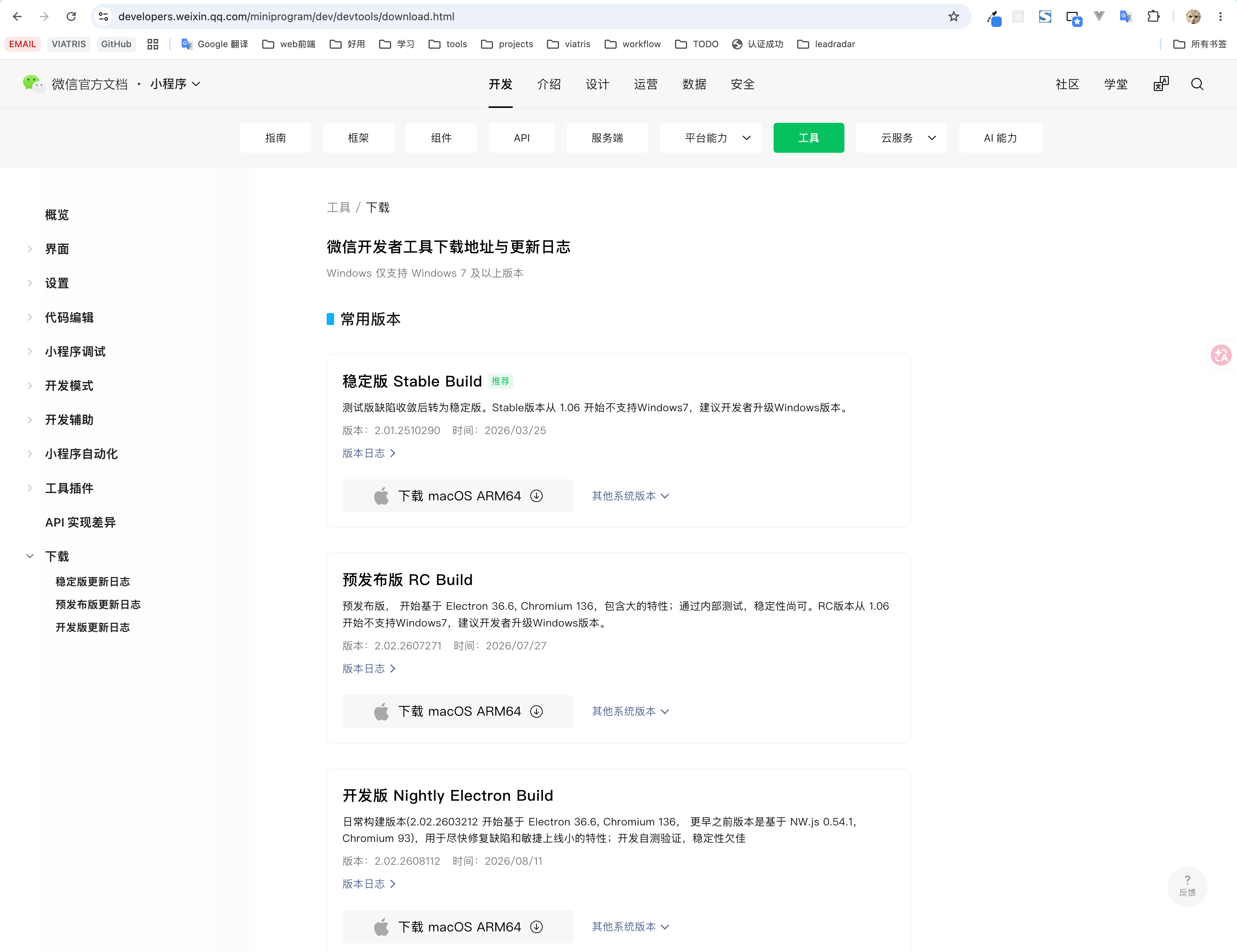Open the 指南 sub-navigation tab

tap(276, 137)
